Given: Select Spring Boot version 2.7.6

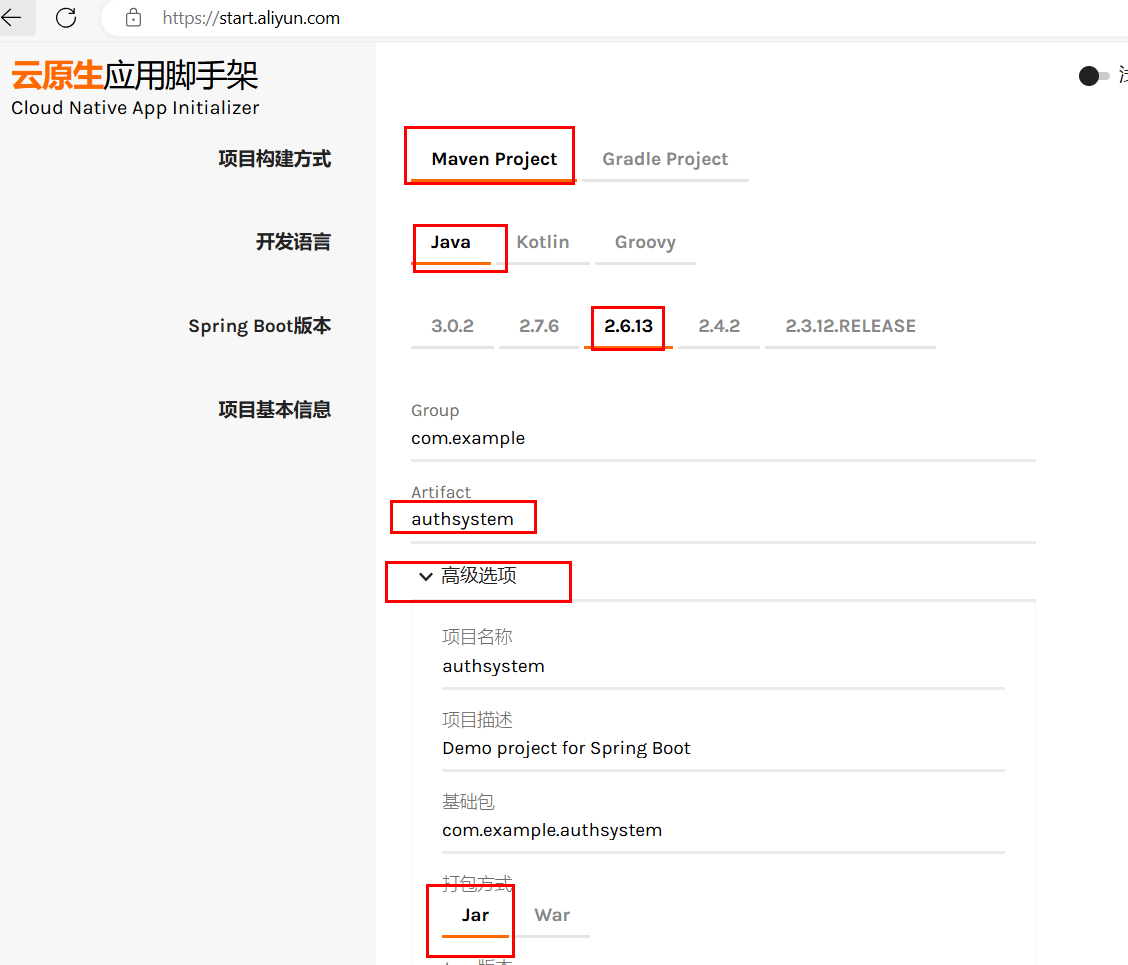Looking at the screenshot, I should 539,326.
